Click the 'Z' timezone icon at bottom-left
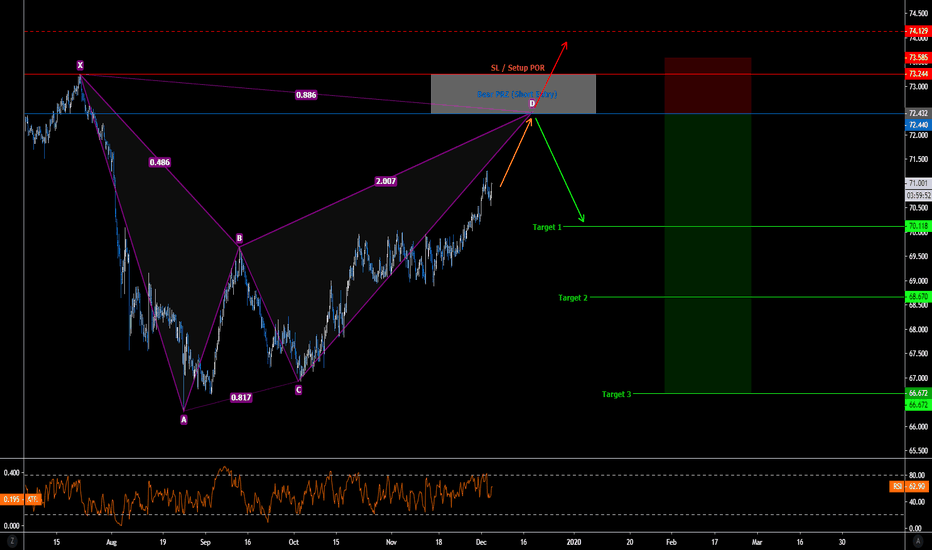This screenshot has width=932, height=550. click(11, 540)
